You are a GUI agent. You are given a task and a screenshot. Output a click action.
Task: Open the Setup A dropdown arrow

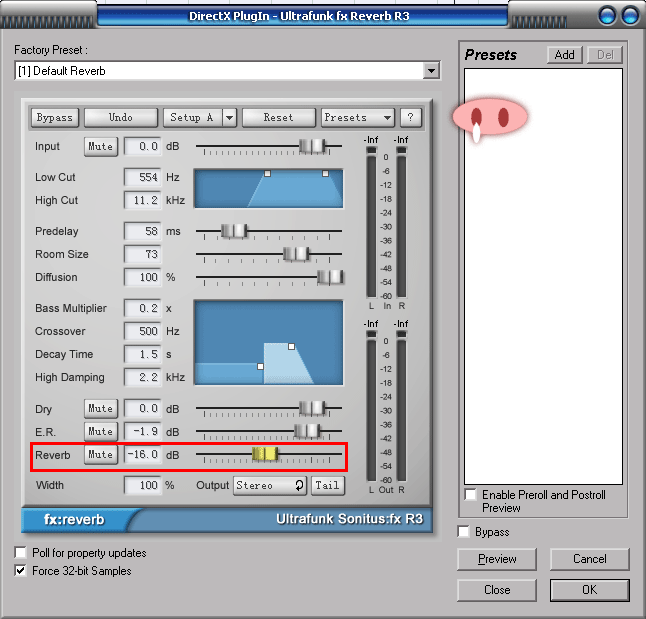pyautogui.click(x=229, y=117)
